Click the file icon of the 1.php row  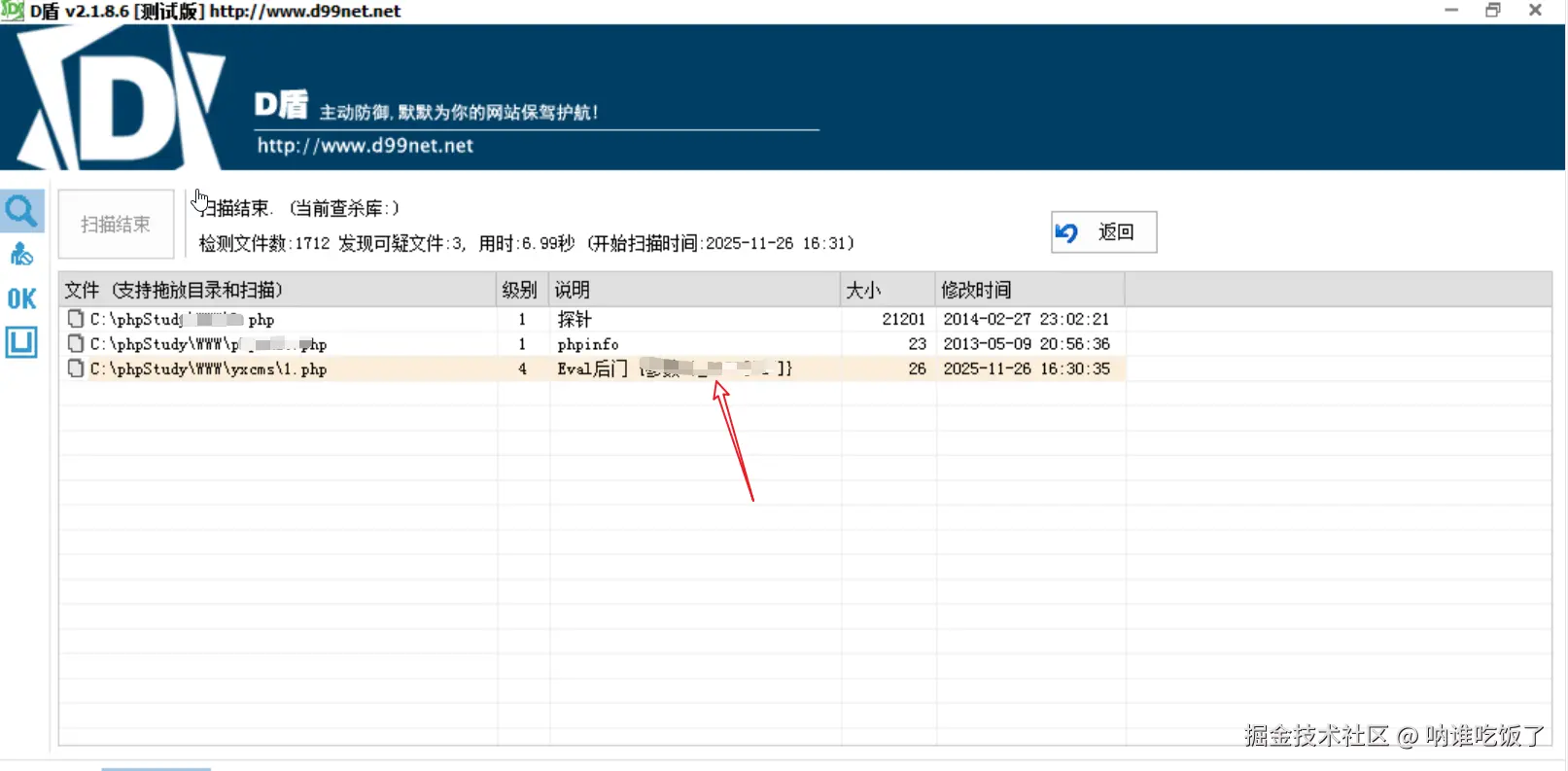point(76,368)
